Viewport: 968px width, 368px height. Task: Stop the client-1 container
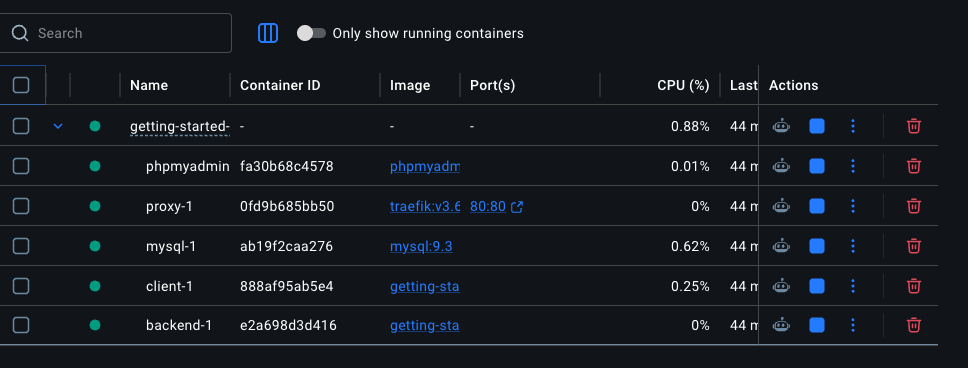tap(817, 286)
